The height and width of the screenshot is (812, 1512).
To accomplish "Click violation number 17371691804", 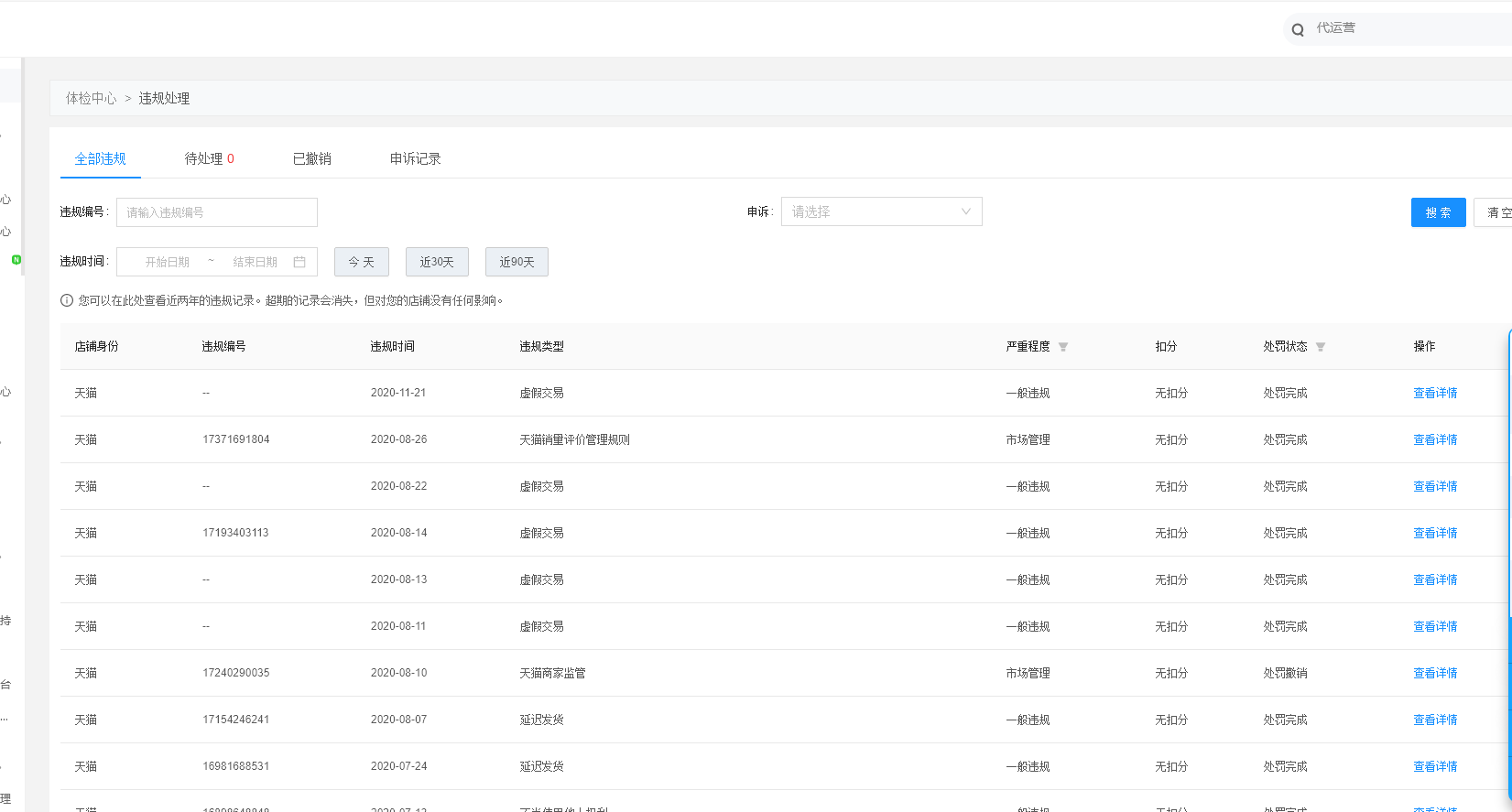I will click(236, 439).
